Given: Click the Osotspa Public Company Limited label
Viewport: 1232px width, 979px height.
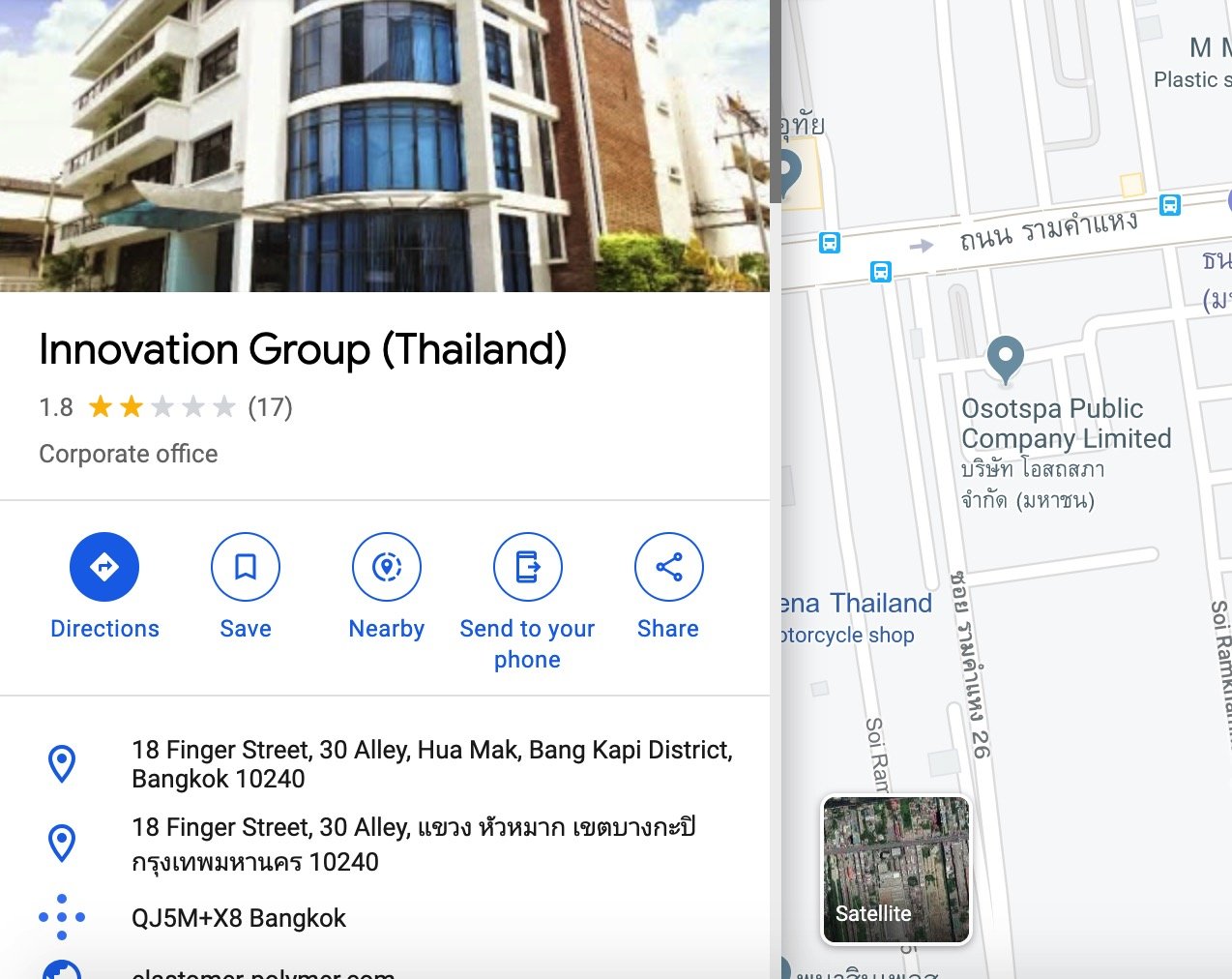Looking at the screenshot, I should 1066,424.
